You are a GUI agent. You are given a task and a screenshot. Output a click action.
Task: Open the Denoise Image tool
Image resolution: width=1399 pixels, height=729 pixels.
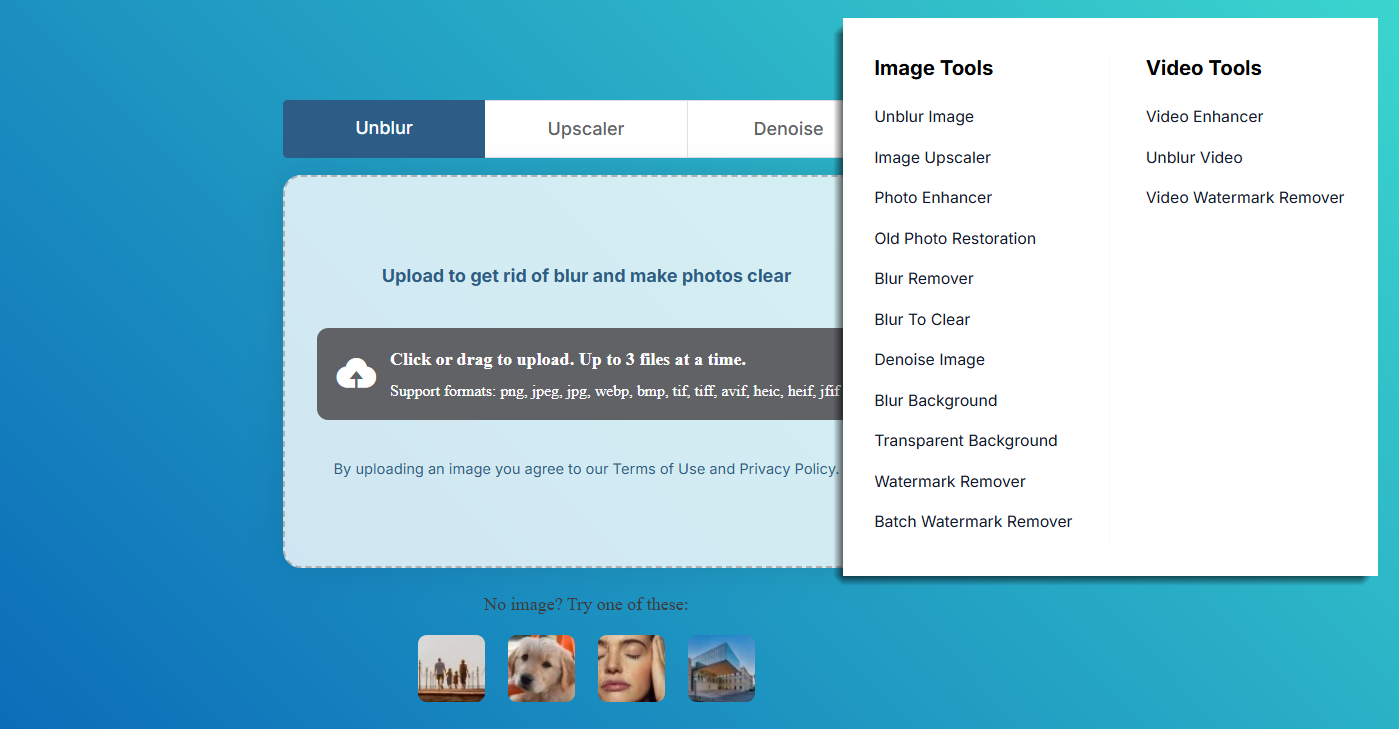pyautogui.click(x=929, y=359)
